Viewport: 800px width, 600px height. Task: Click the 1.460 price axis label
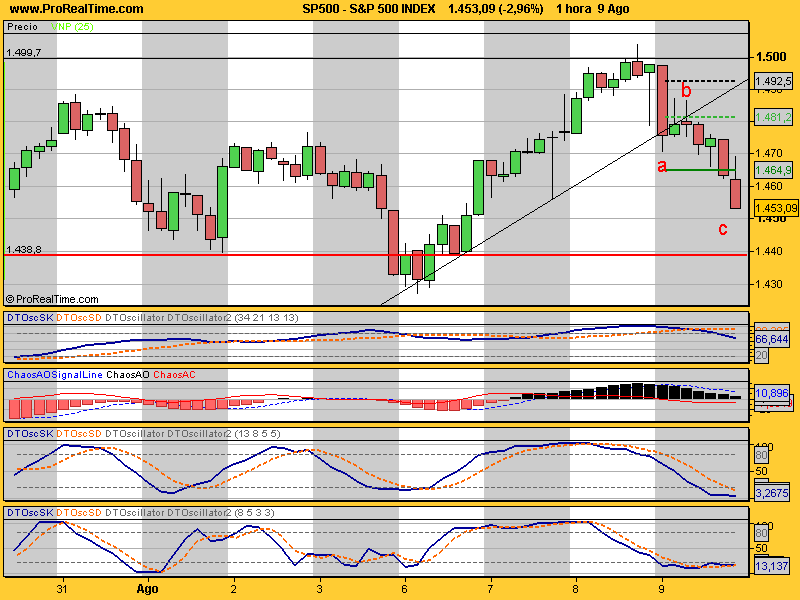click(x=769, y=186)
